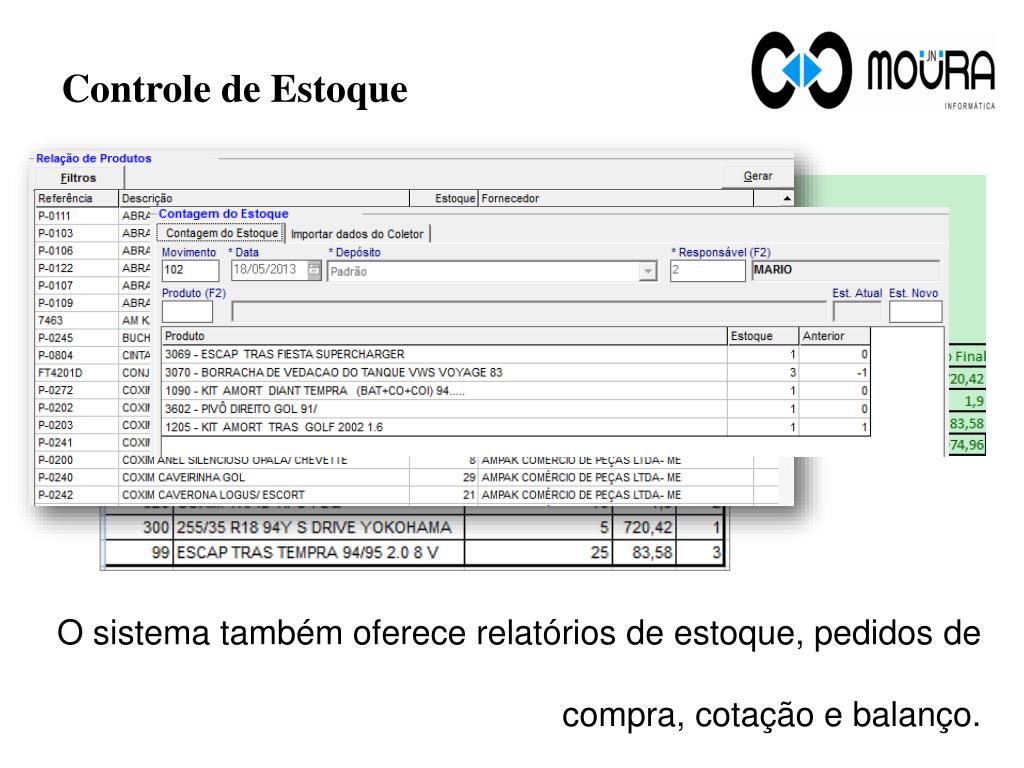Open the Filtros button in Relação de Produtos
Screen dimensions: 1024x768
coord(78,178)
